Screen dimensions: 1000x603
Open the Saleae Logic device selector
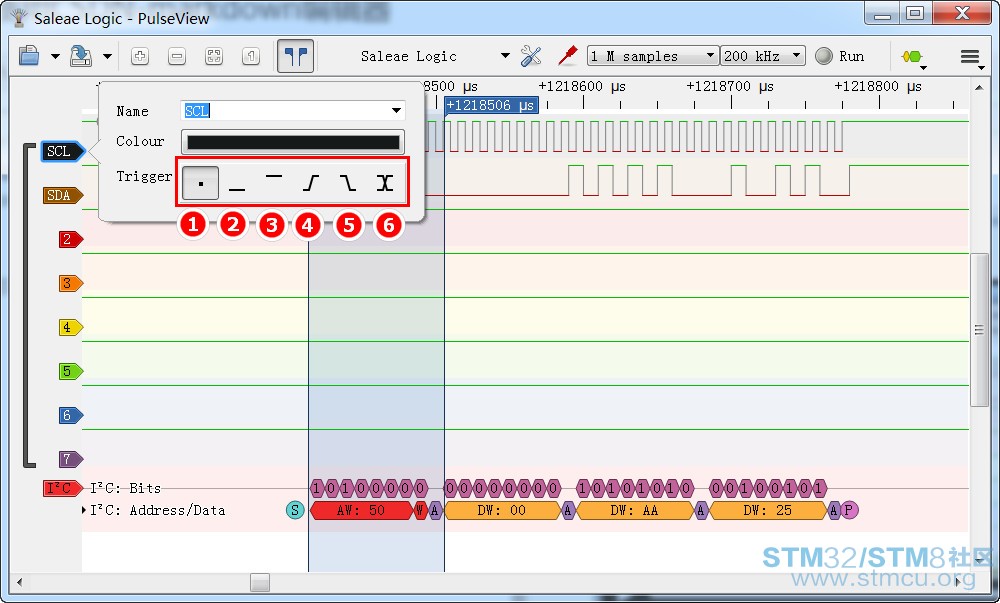(x=435, y=56)
